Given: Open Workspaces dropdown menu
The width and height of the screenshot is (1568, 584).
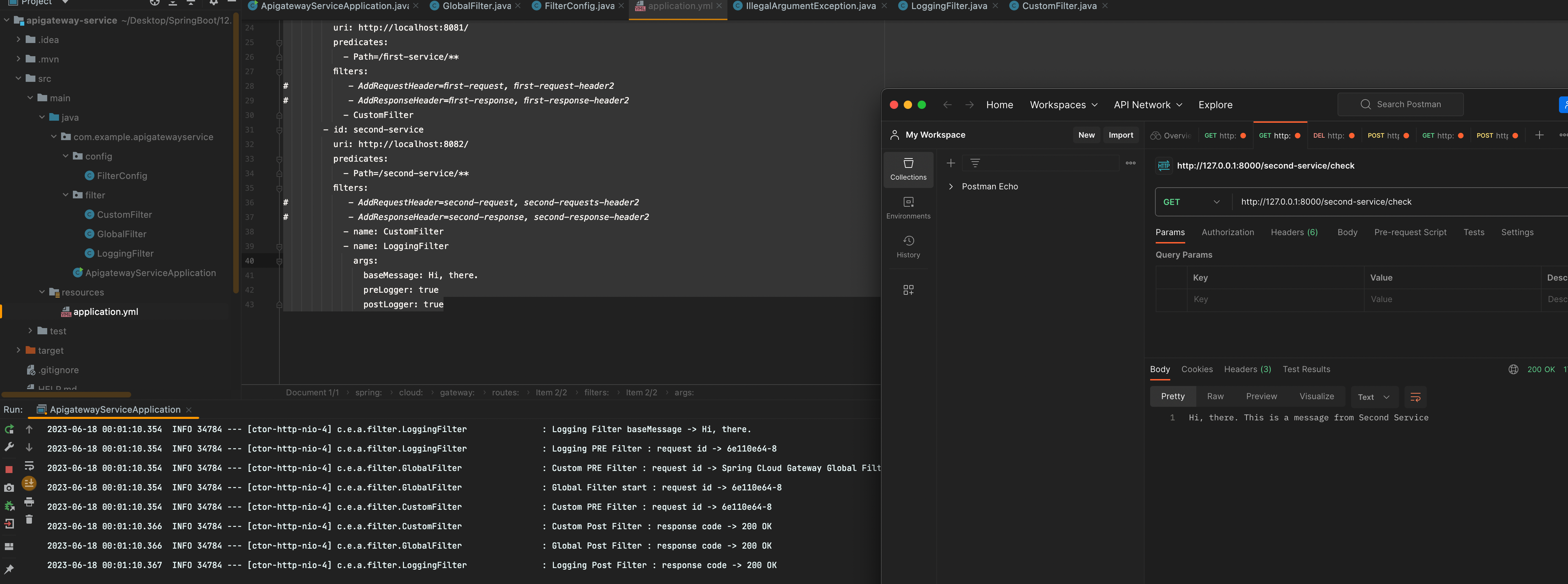Looking at the screenshot, I should (1063, 105).
